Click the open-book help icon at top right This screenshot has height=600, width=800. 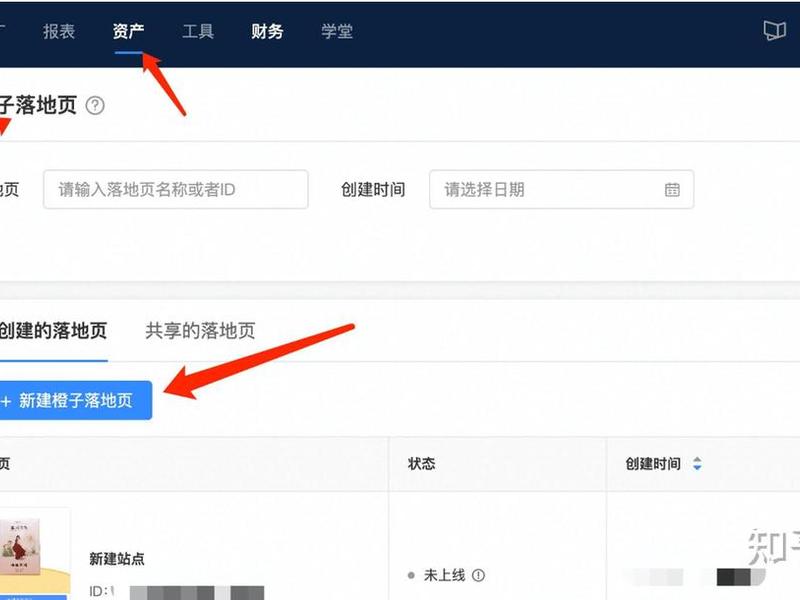[x=774, y=31]
